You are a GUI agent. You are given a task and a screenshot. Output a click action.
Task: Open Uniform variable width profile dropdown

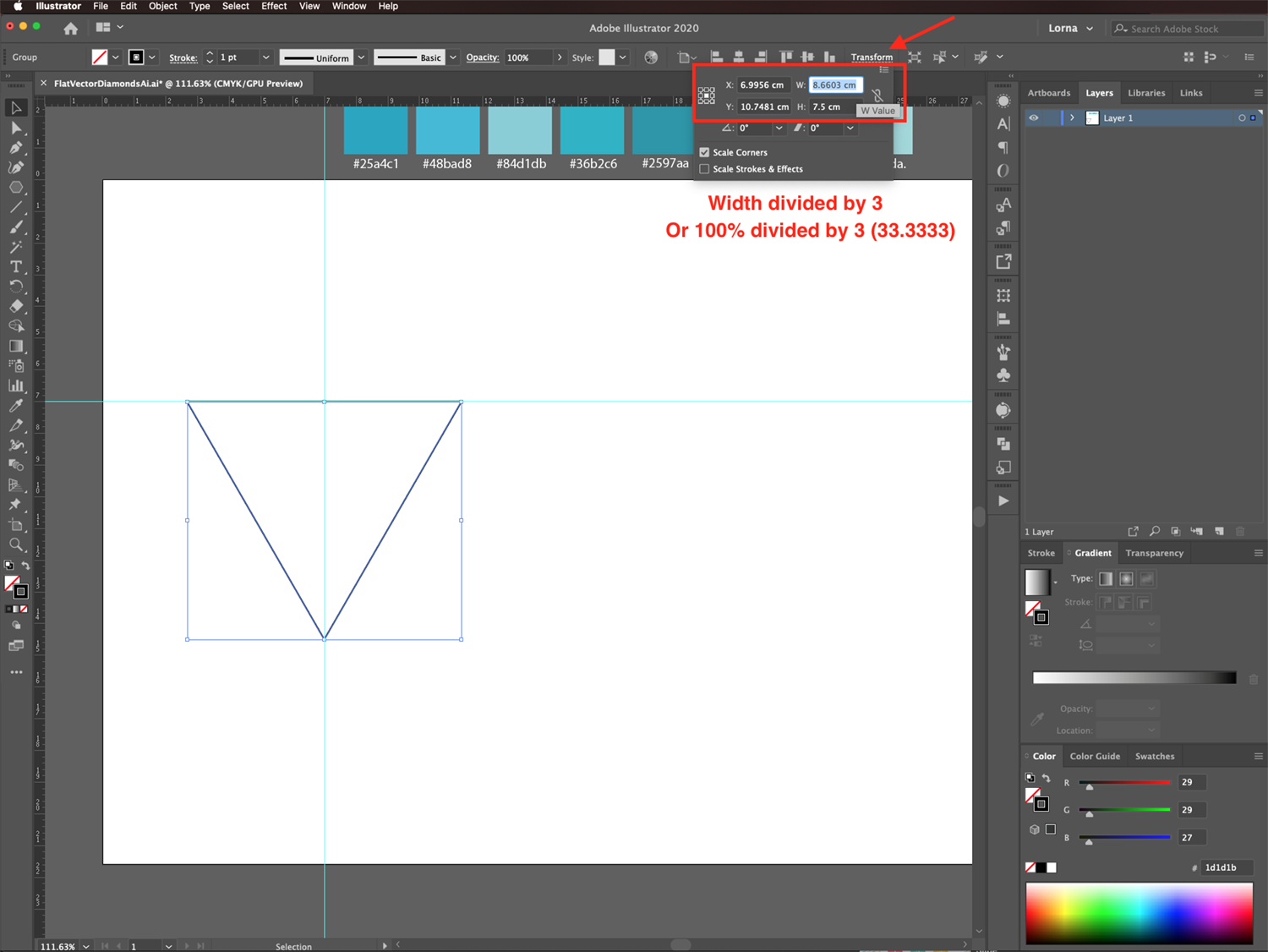pyautogui.click(x=361, y=57)
